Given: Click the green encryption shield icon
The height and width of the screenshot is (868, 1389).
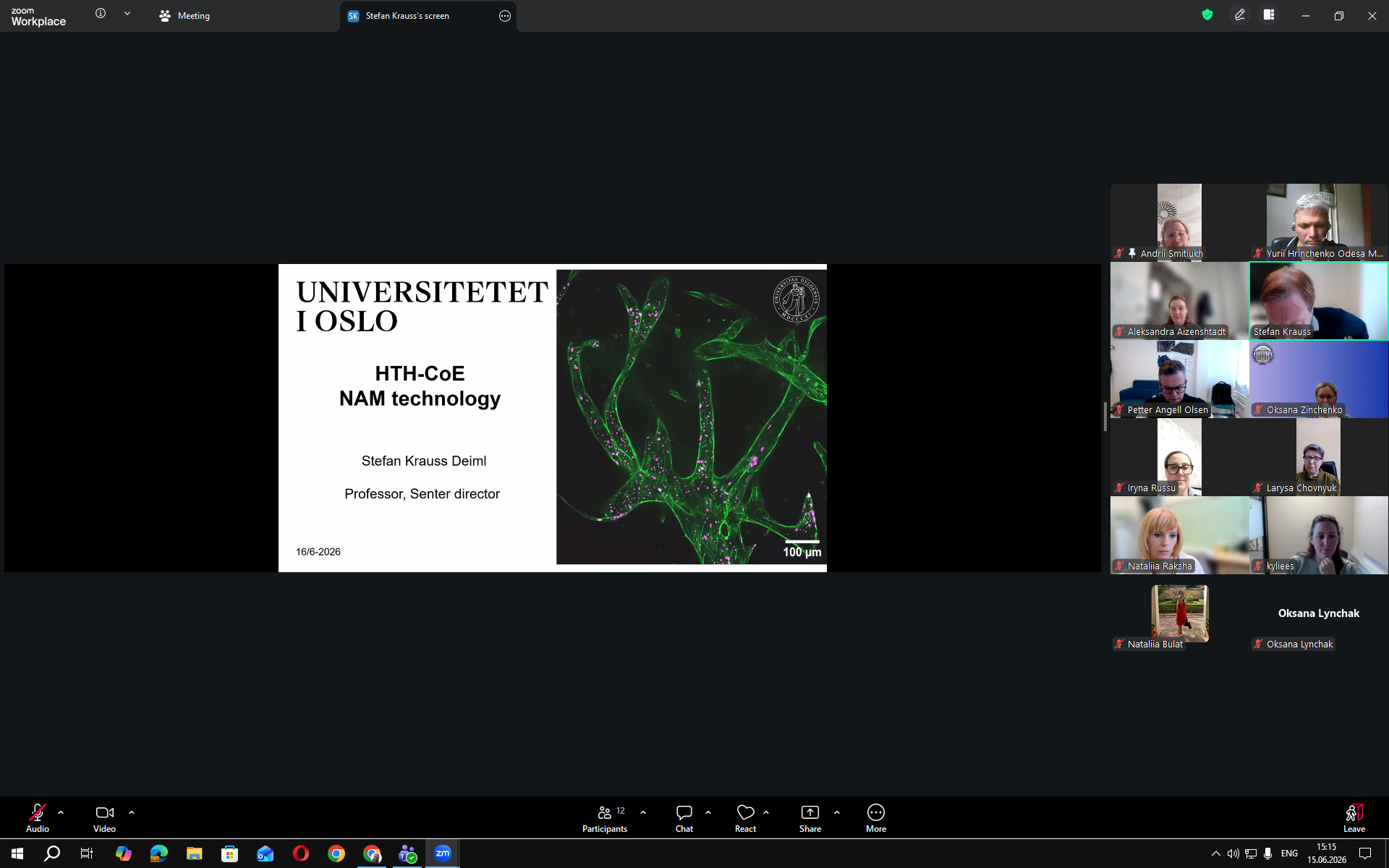Looking at the screenshot, I should coord(1207,14).
